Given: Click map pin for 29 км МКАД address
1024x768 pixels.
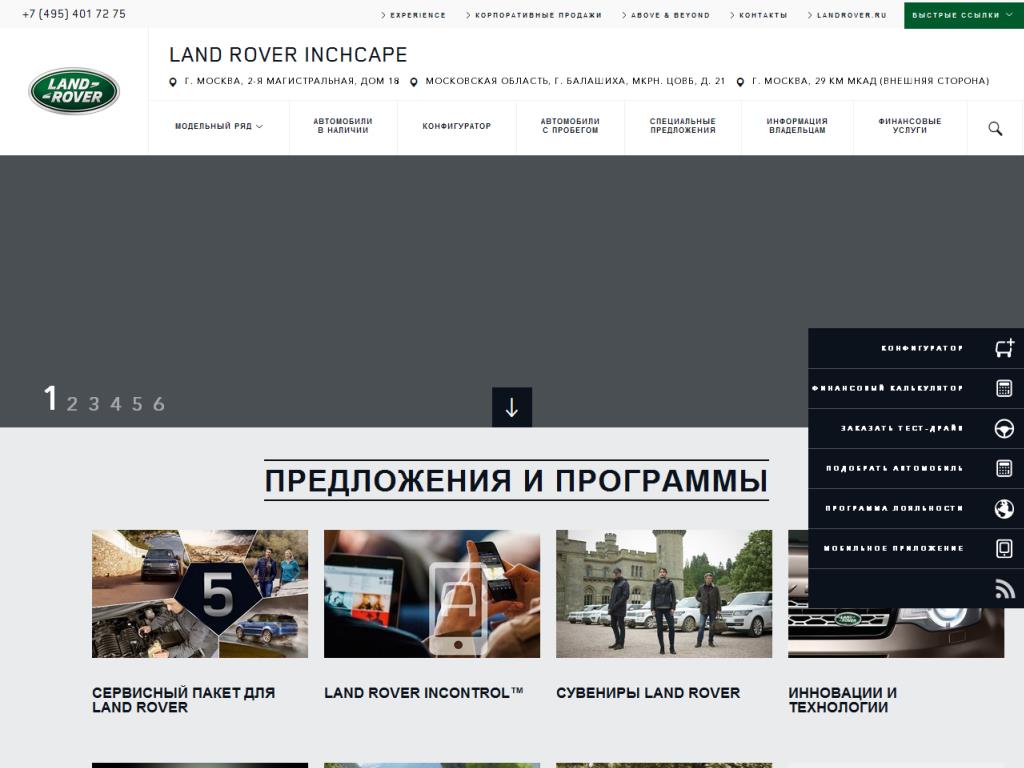Looking at the screenshot, I should (x=740, y=82).
